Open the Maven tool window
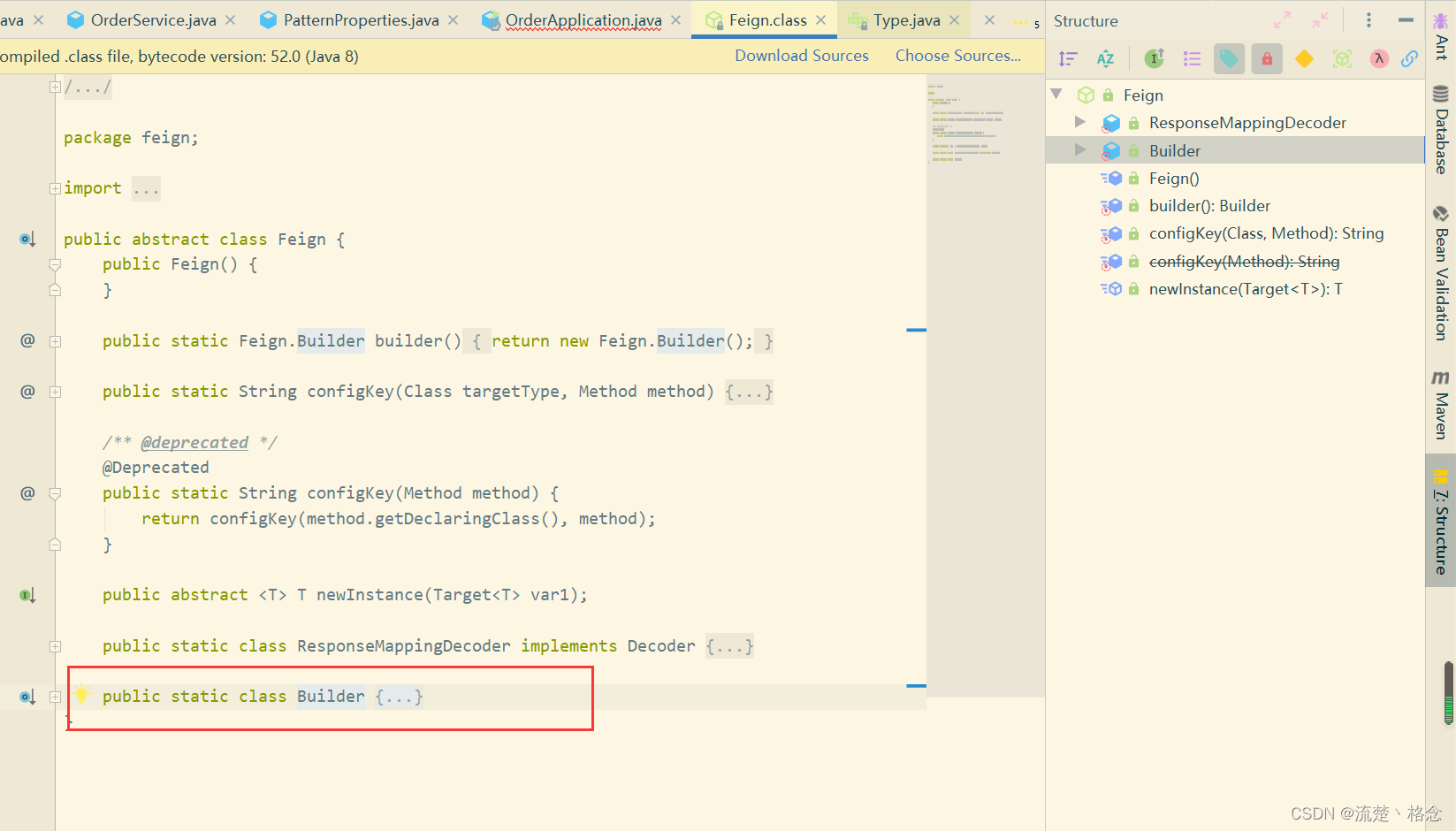 click(1441, 405)
